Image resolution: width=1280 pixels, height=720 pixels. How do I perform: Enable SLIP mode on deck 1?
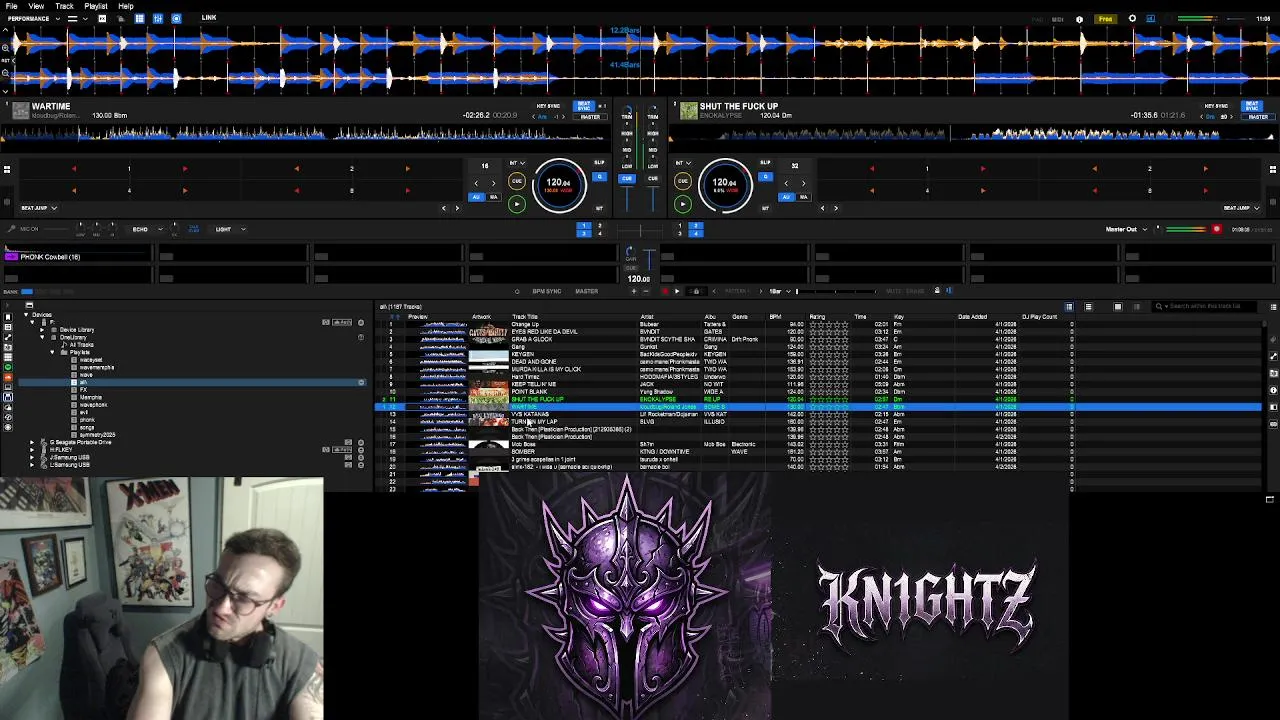click(598, 162)
